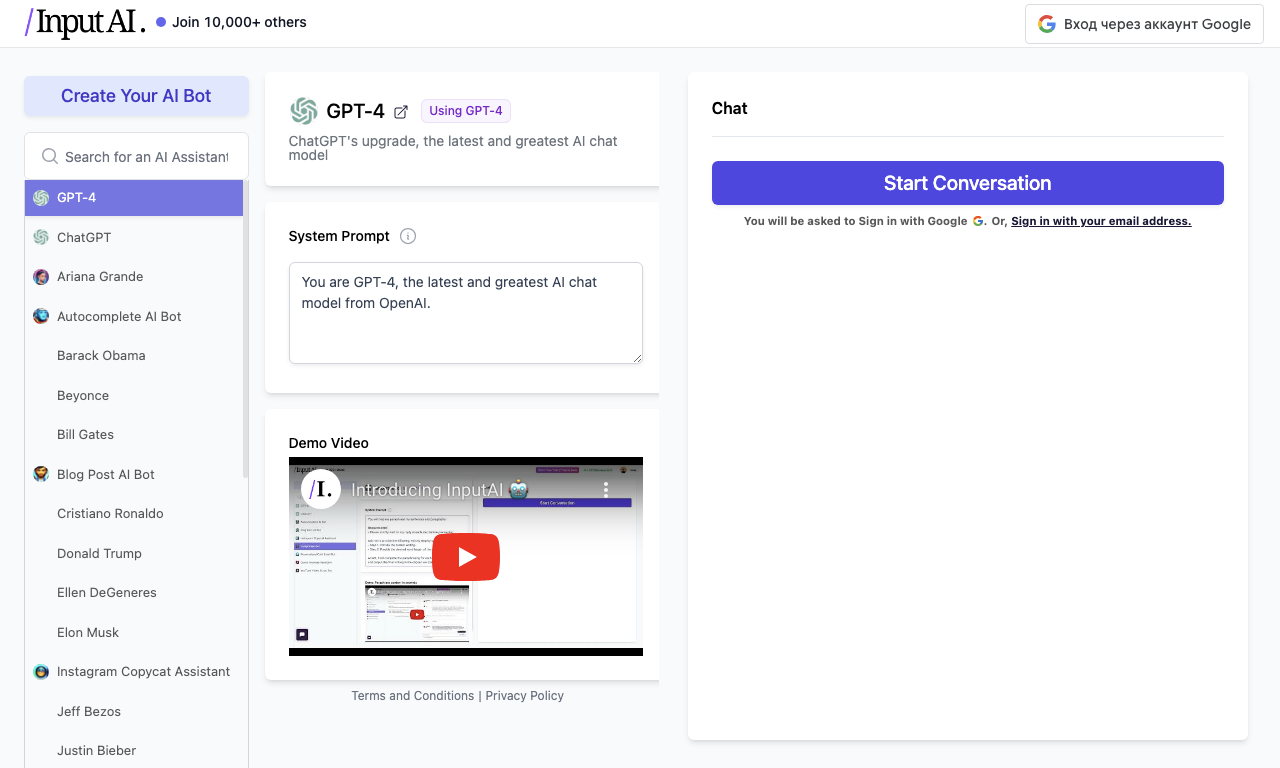Click the ChatGPT's upgrade description text
The width and height of the screenshot is (1280, 768).
point(453,148)
